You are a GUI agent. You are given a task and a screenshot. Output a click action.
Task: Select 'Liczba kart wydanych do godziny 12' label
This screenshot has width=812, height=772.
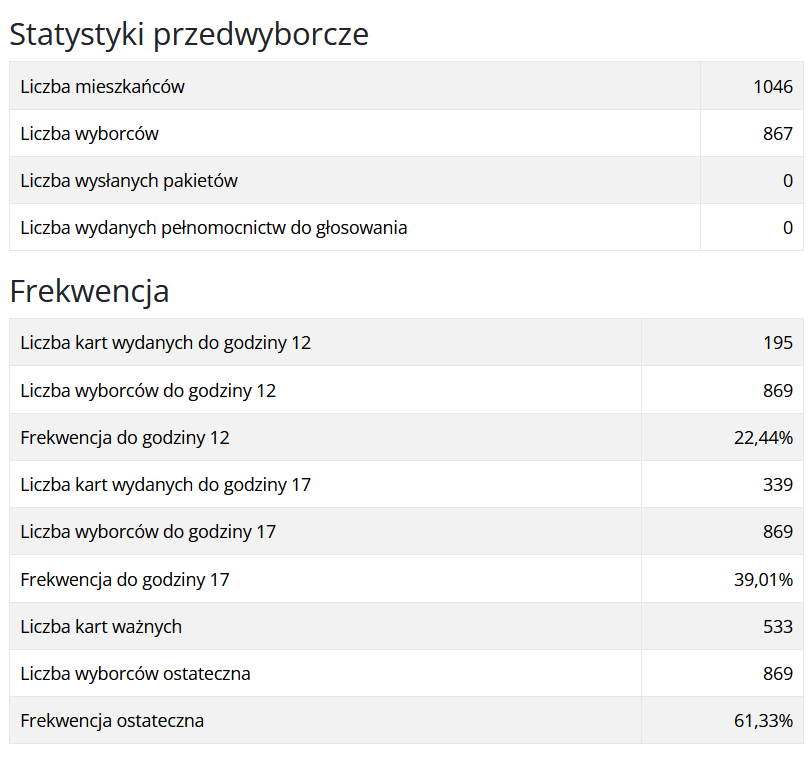point(165,343)
